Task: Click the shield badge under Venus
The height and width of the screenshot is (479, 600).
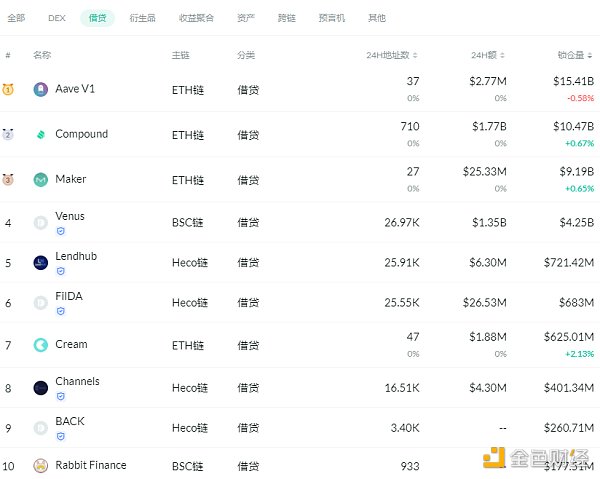Action: pos(60,231)
